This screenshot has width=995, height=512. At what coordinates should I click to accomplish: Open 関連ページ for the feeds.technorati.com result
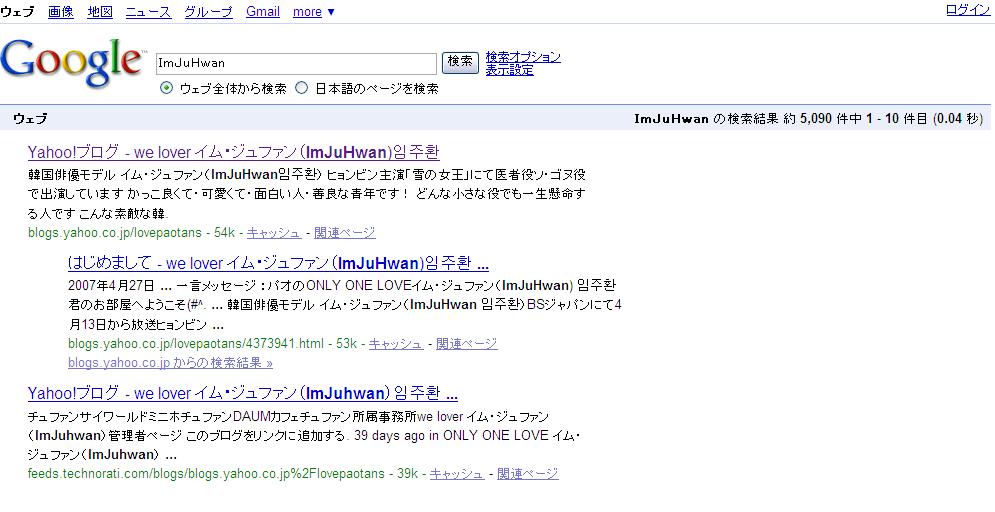tap(528, 474)
